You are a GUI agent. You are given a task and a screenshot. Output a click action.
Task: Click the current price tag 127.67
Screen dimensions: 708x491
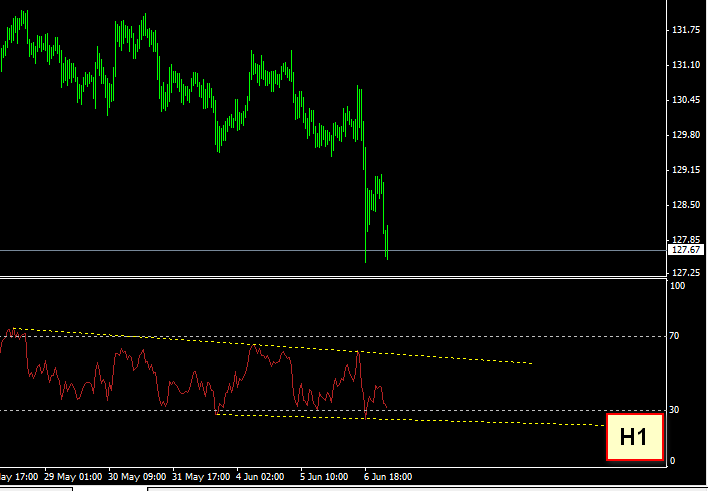click(x=685, y=250)
